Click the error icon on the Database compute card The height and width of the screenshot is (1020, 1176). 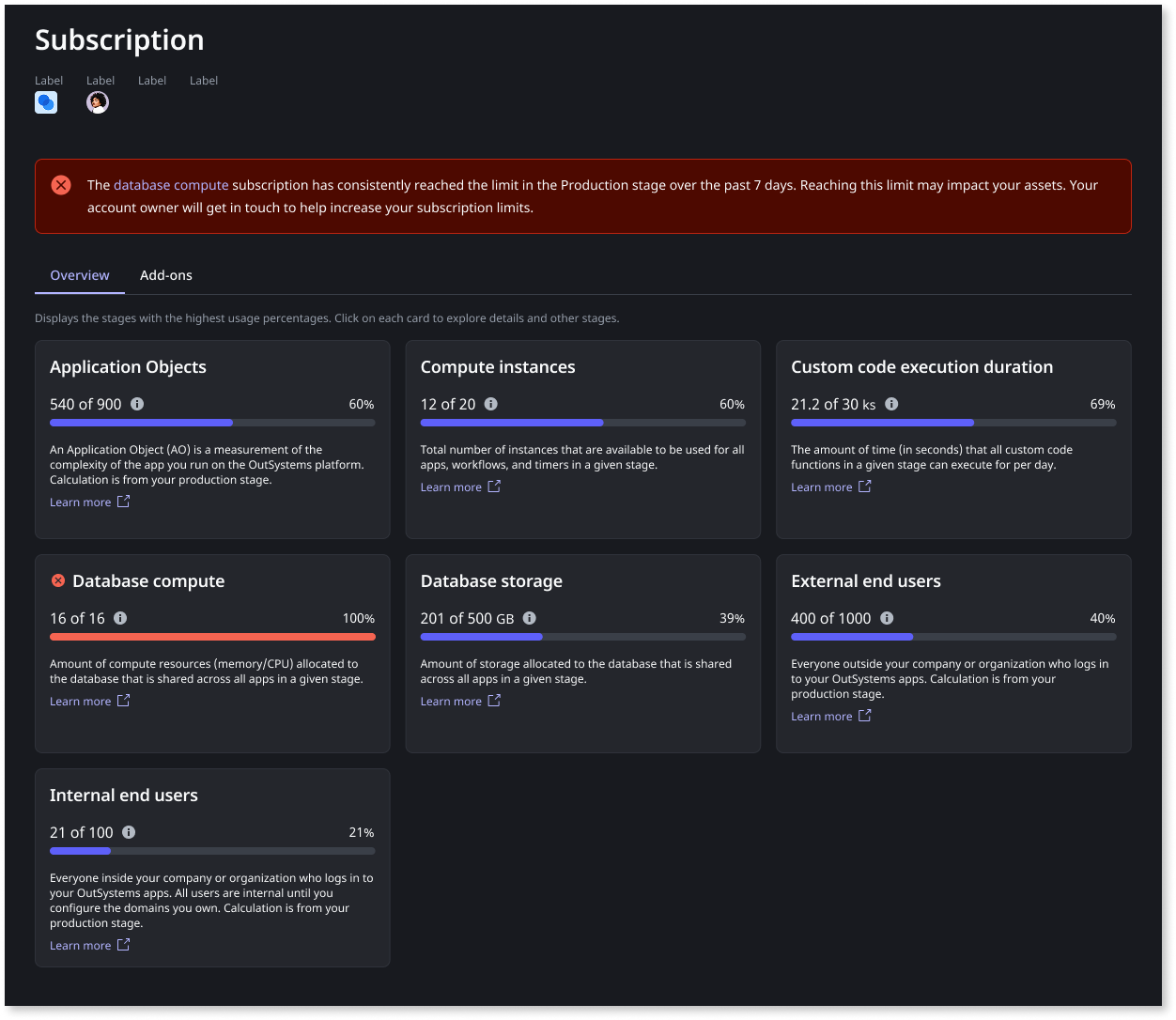[57, 580]
